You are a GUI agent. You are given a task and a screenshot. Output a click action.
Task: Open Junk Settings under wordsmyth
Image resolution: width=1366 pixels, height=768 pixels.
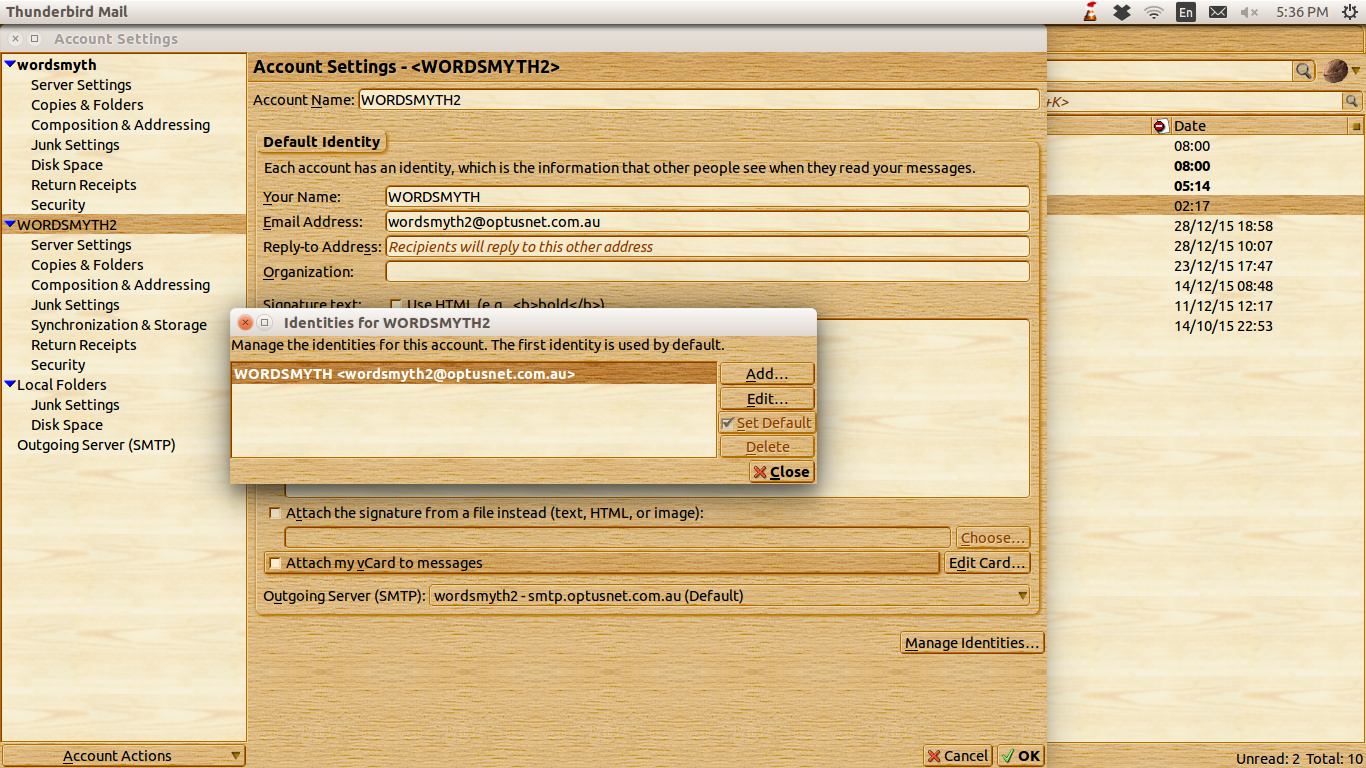(x=75, y=145)
